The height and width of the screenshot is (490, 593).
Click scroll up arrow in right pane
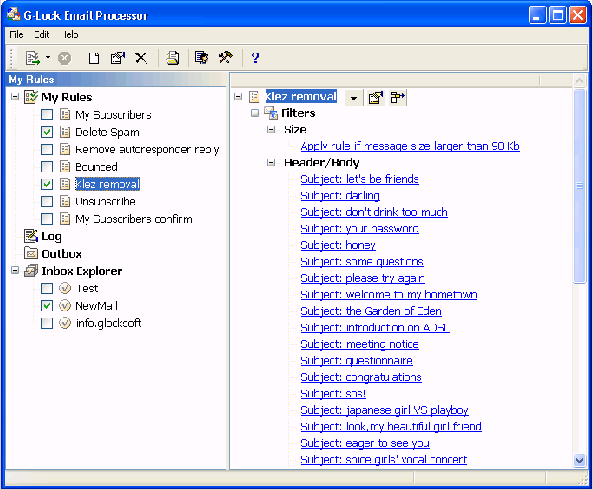pos(579,80)
